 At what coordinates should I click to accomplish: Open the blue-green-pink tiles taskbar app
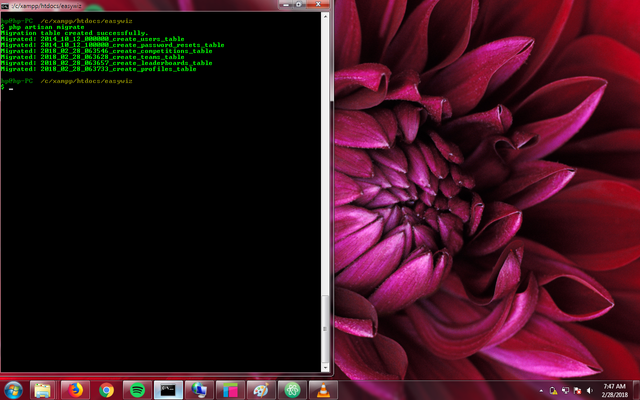[230, 390]
